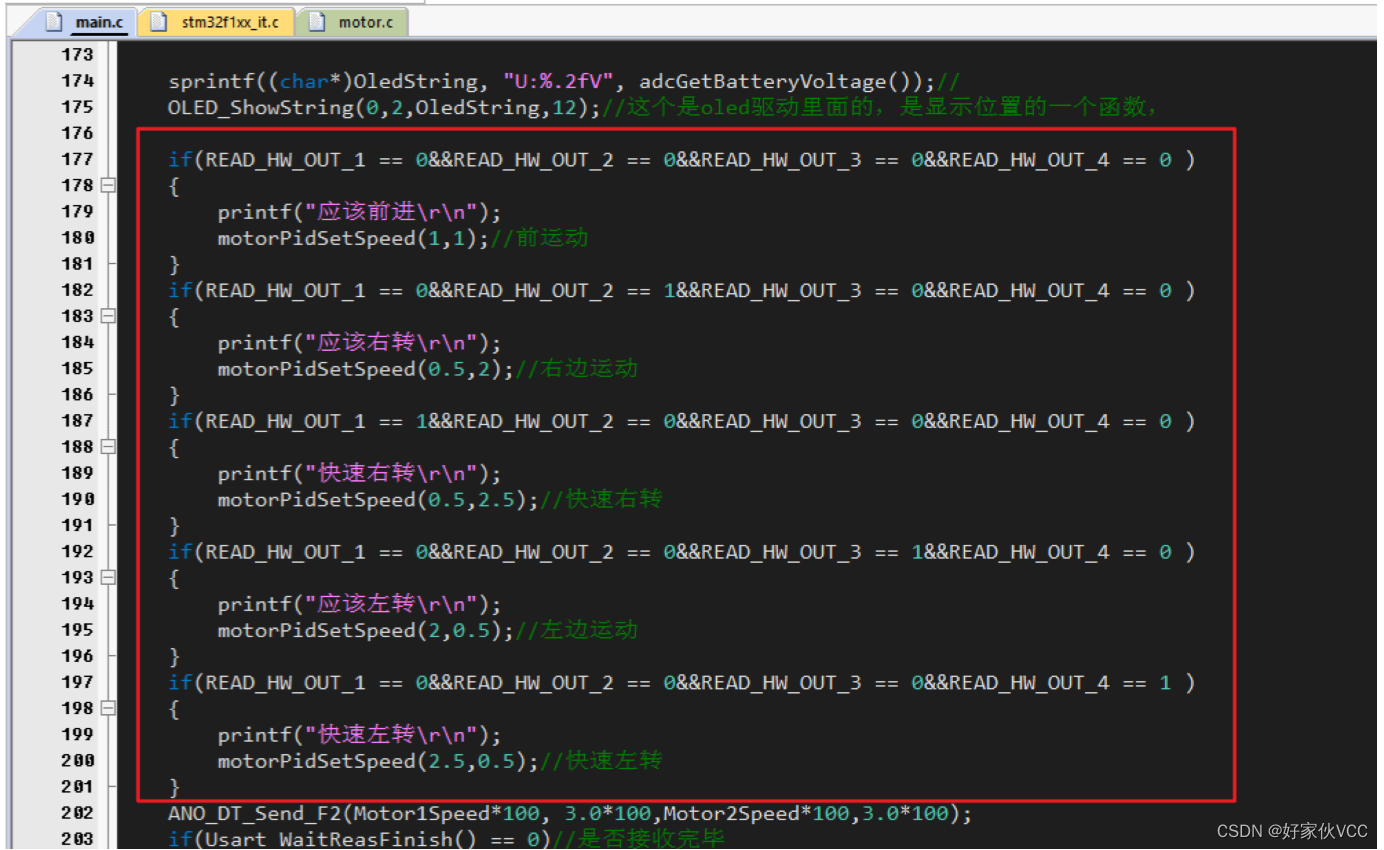Screen dimensions: 1384x850
Task: Click OLED_ShowString on line 175
Action: pos(260,108)
